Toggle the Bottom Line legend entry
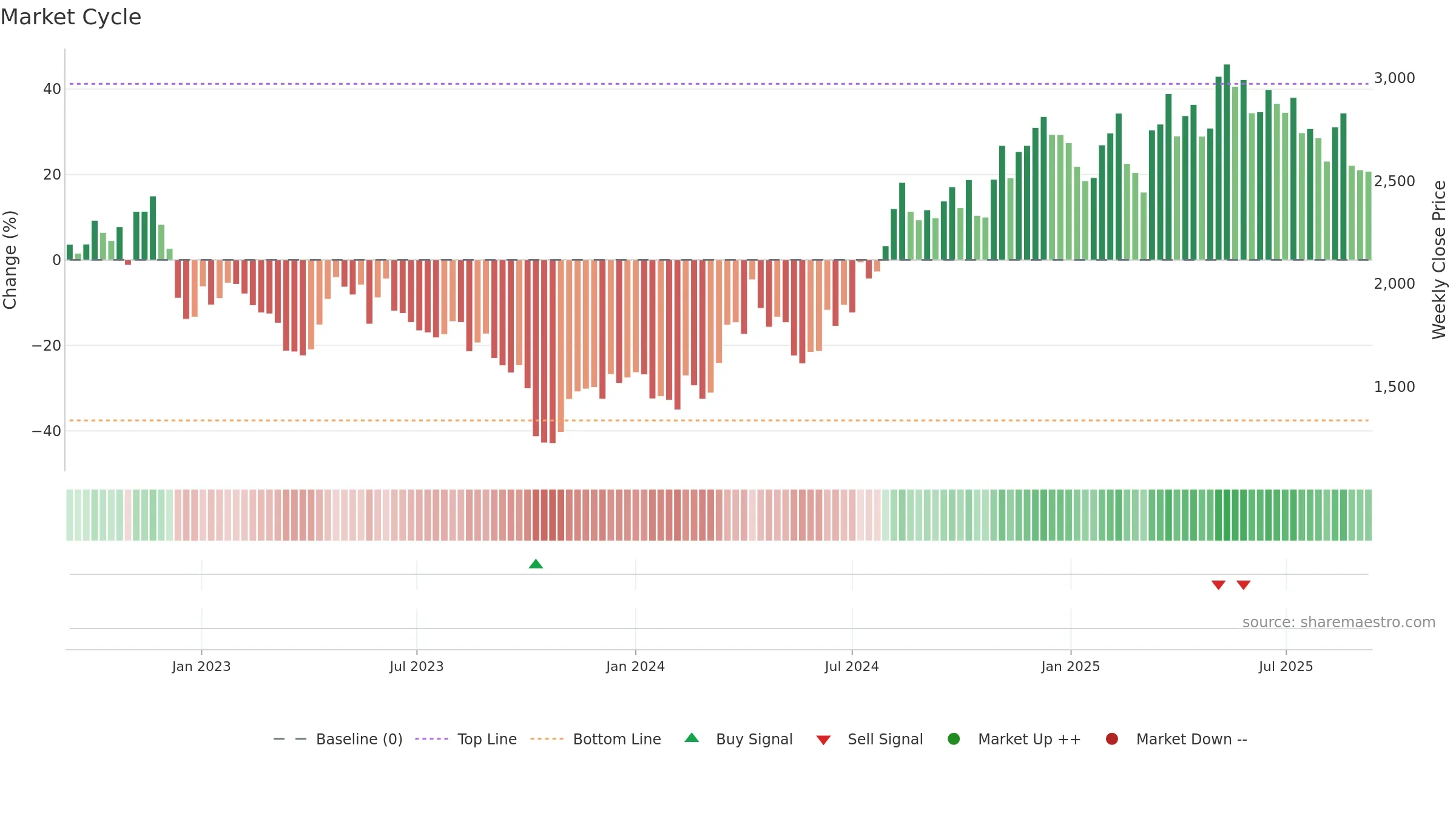This screenshot has width=1456, height=819. (x=596, y=739)
